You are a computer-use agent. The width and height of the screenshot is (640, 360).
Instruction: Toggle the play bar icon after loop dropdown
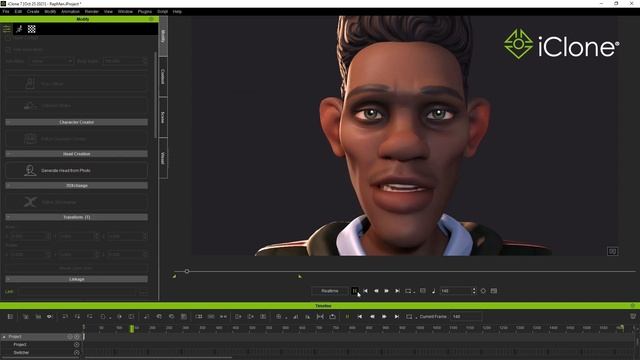pyautogui.click(x=423, y=291)
